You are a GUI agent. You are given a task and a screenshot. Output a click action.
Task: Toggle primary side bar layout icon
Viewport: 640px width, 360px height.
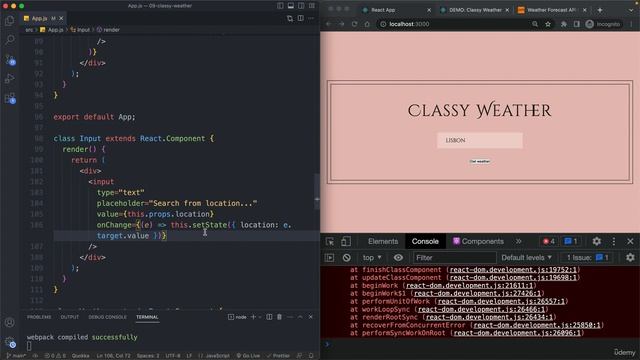tap(280, 6)
